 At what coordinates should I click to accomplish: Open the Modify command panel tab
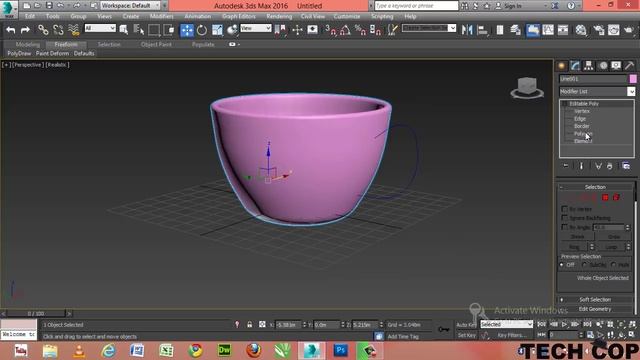[575, 66]
